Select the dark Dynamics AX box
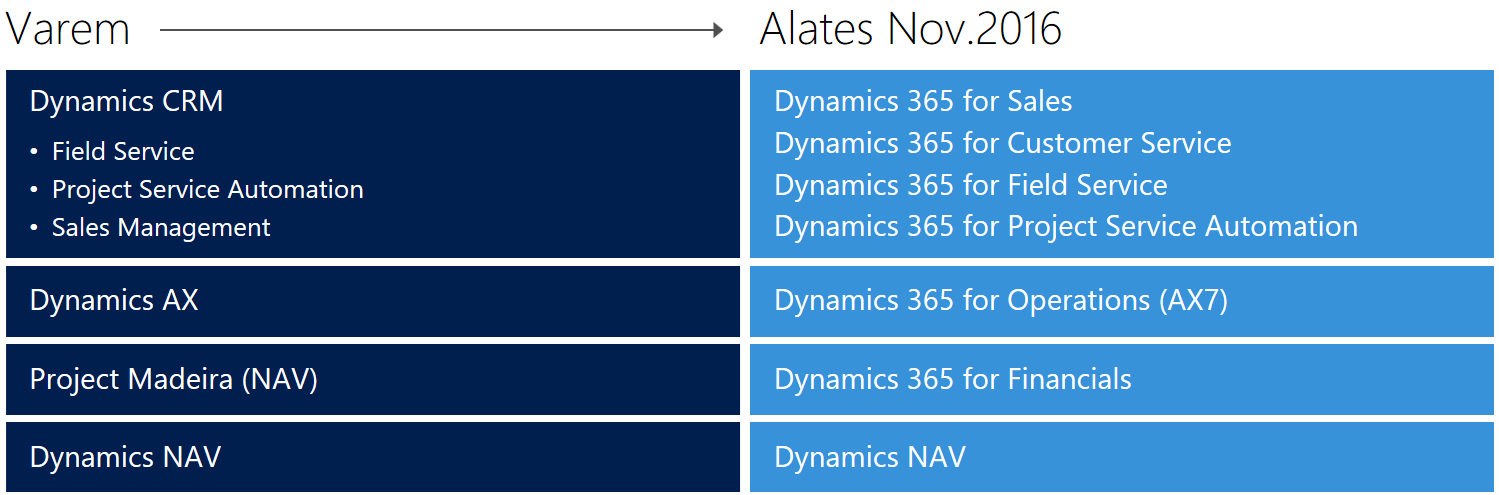Screen dimensions: 1499x495 point(373,301)
